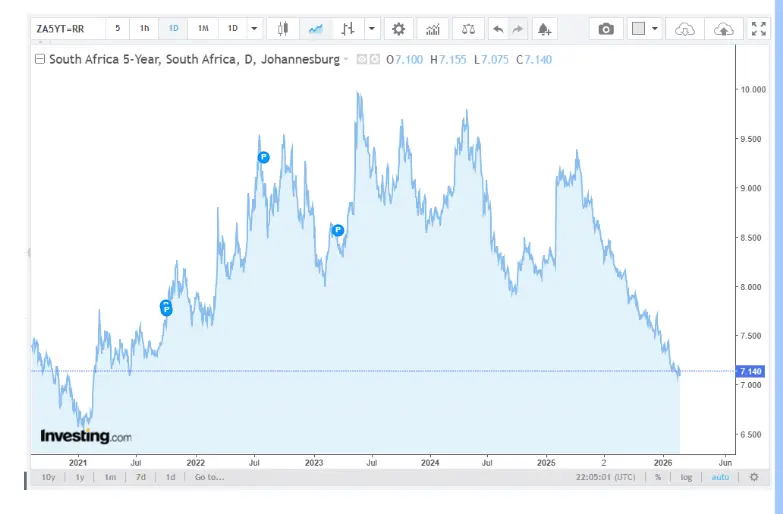This screenshot has width=783, height=514.
Task: Select 5 minute interval
Action: coord(117,28)
